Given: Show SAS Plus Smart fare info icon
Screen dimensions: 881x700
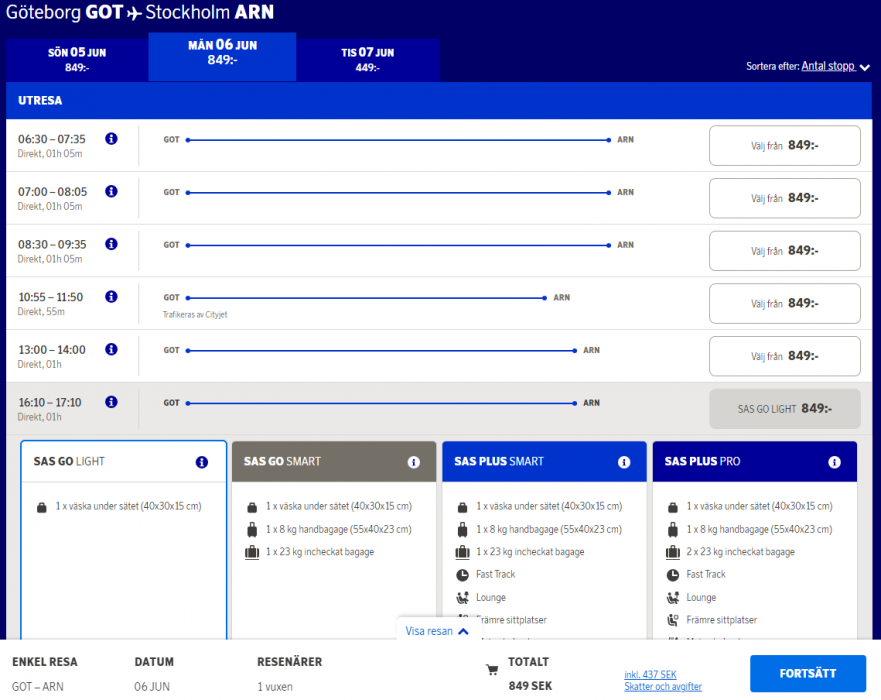Looking at the screenshot, I should point(624,462).
